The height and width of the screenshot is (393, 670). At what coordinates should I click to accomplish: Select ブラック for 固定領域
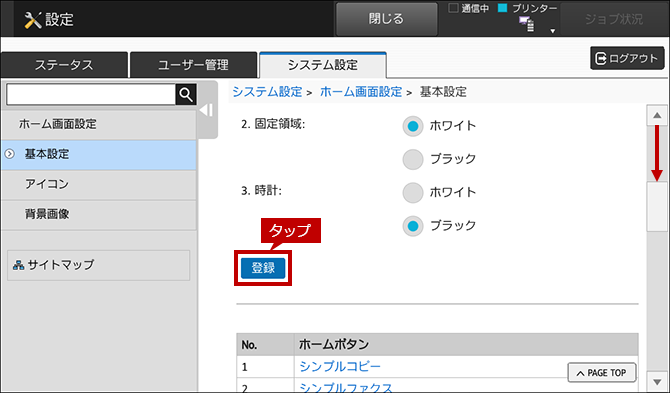tap(413, 159)
